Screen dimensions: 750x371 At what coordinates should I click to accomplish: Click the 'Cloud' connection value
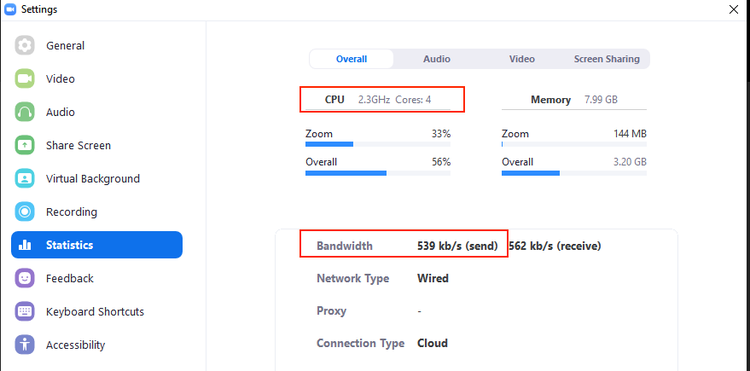(432, 343)
